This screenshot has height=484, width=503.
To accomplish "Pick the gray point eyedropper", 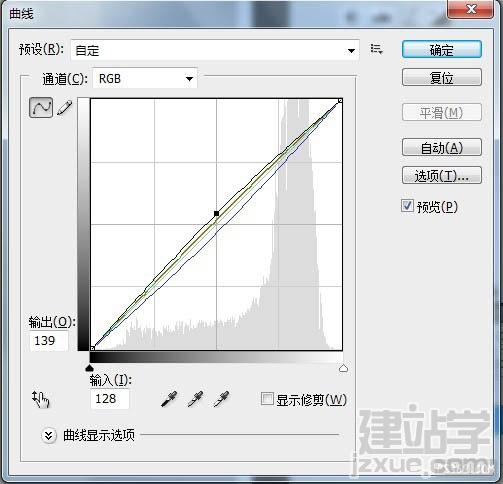I will (x=196, y=399).
